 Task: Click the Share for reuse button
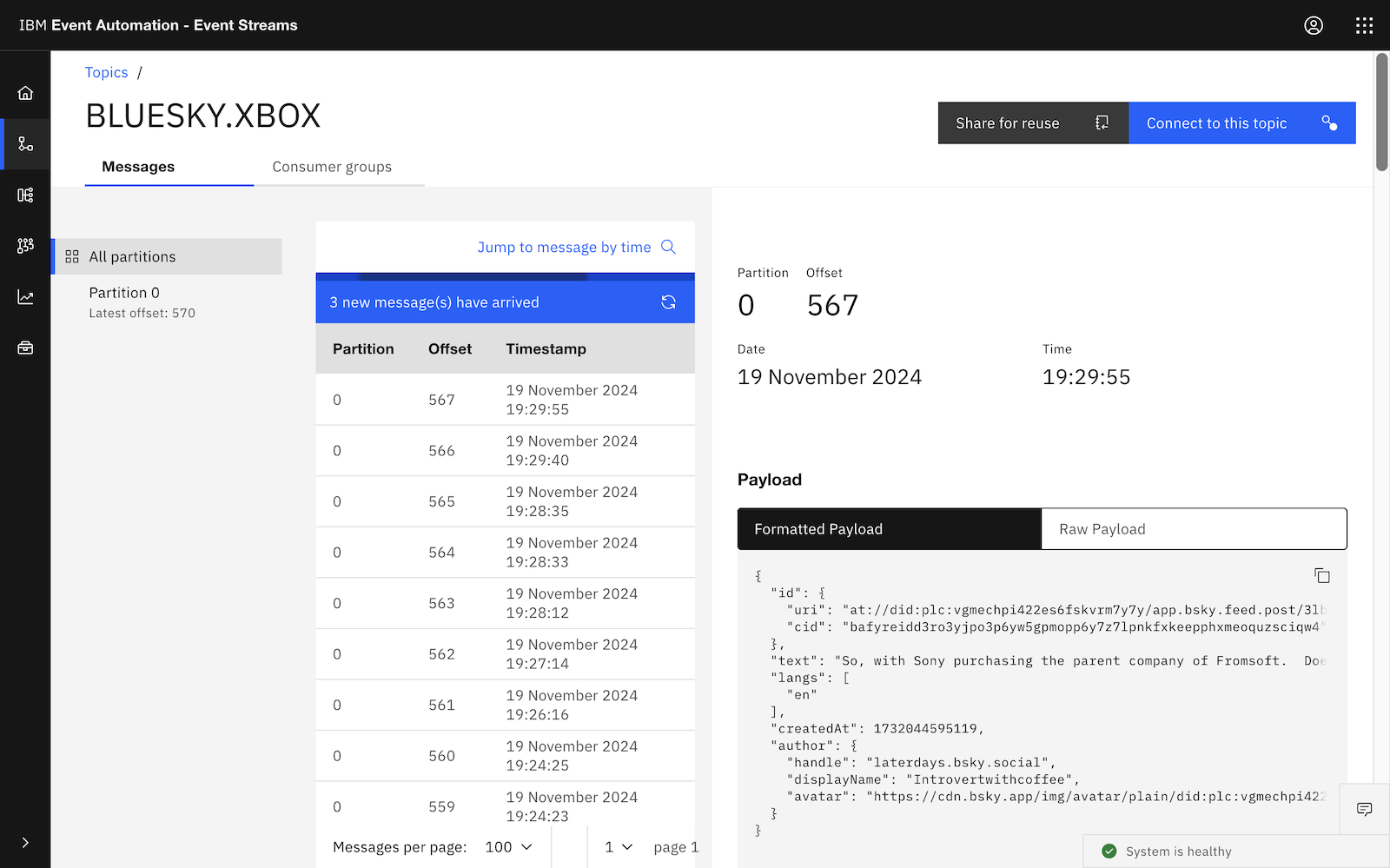[1032, 123]
